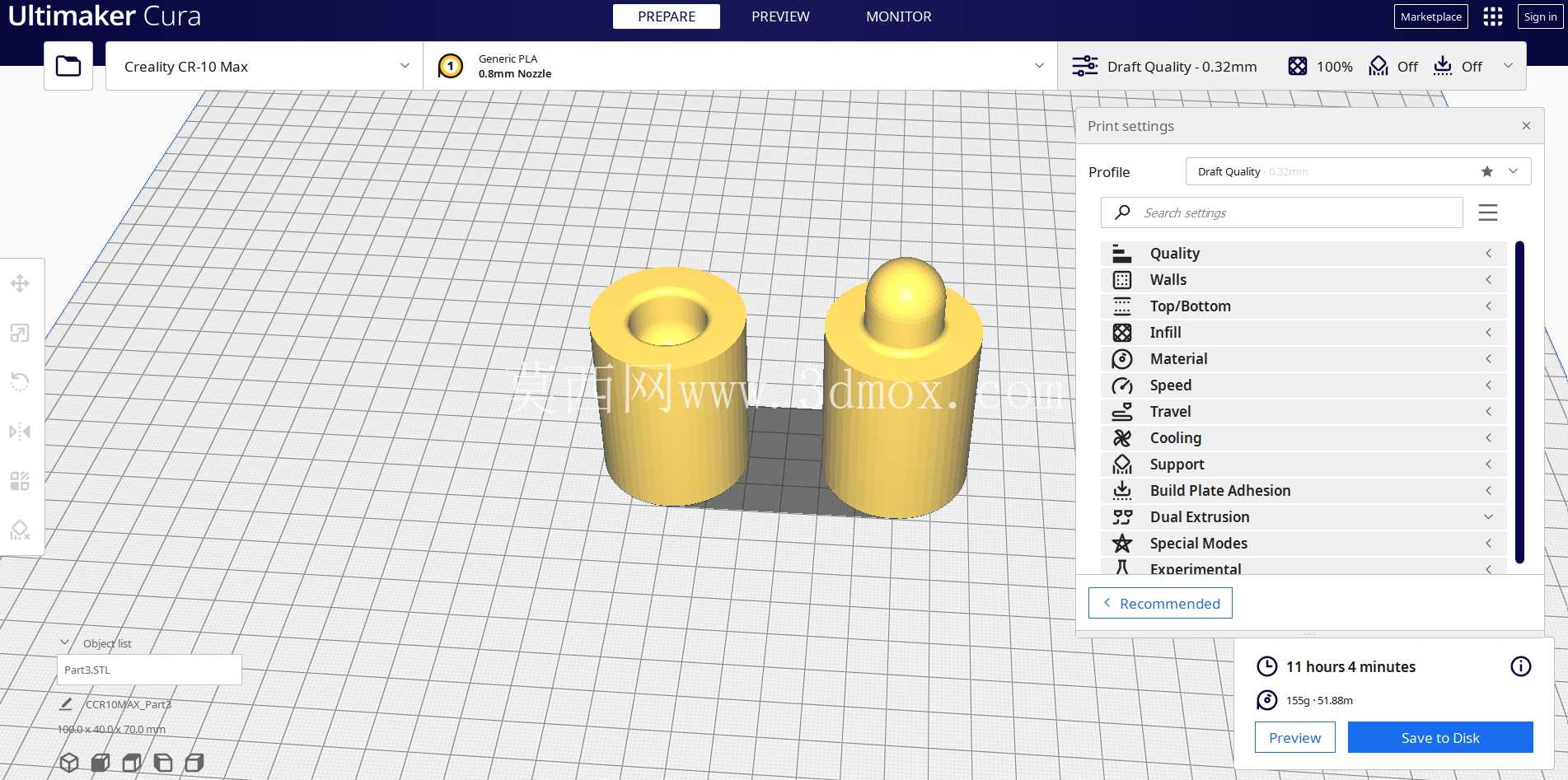Close the Print settings panel
1568x780 pixels.
1526,126
